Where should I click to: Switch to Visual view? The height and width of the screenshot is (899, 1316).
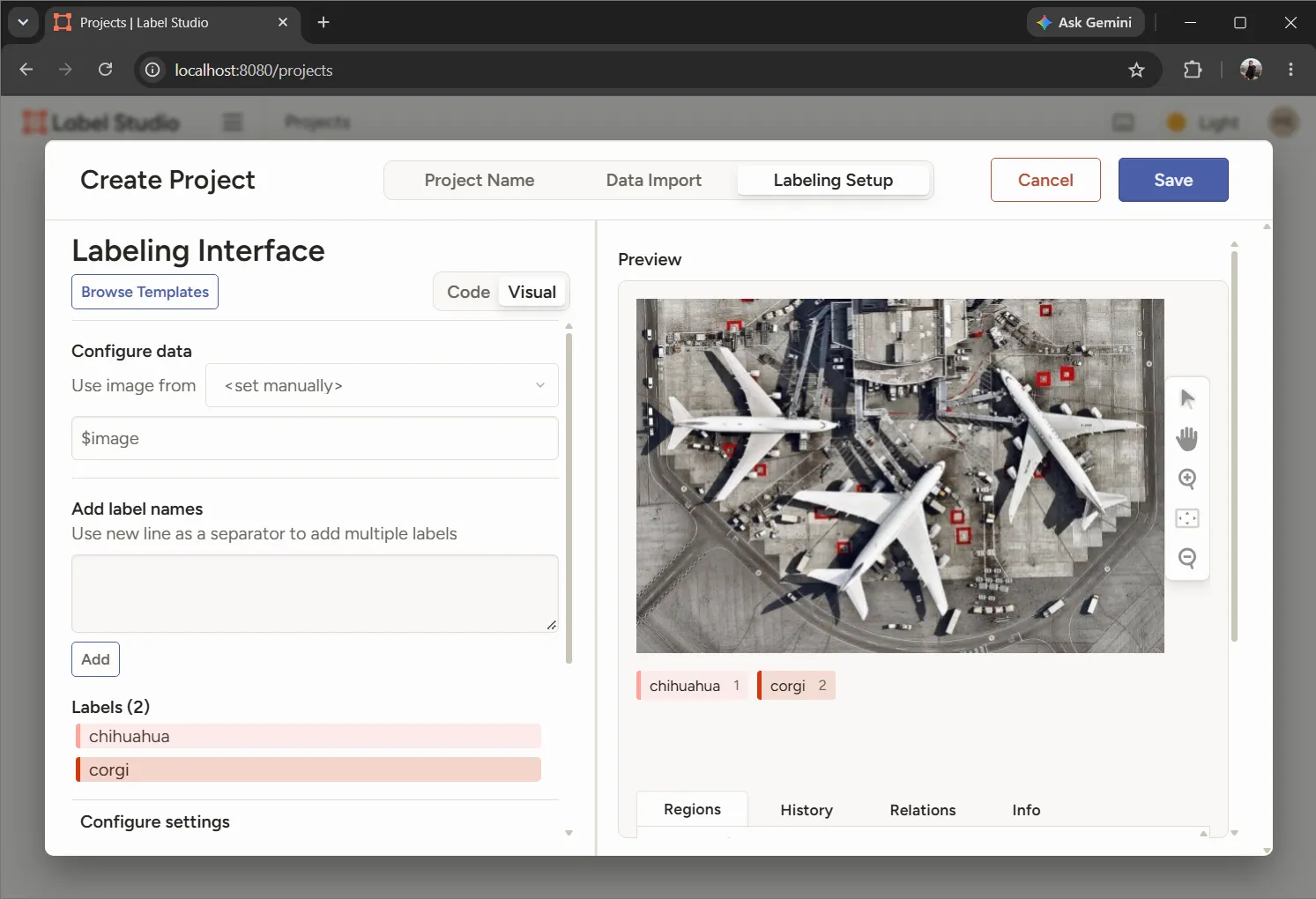point(532,292)
